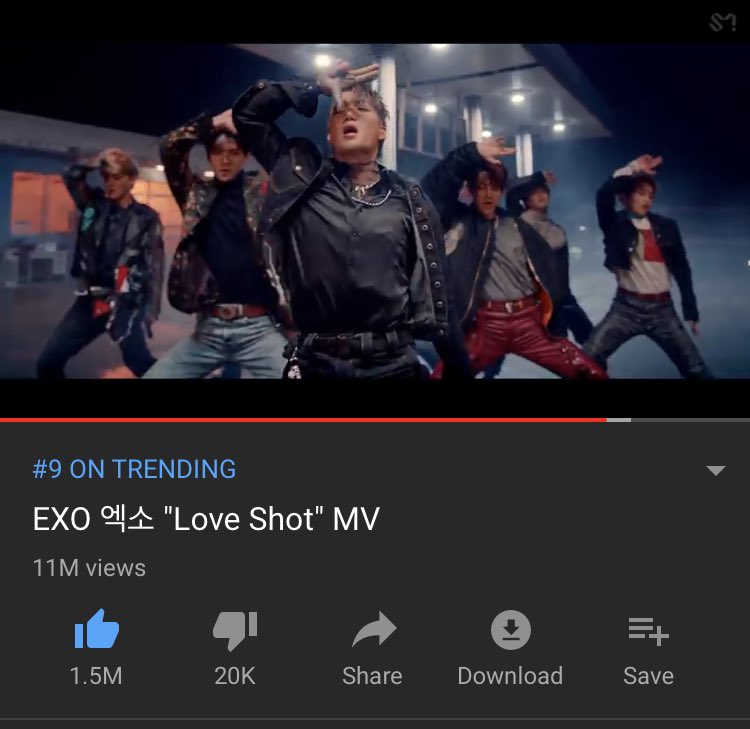
Task: Click the Save to playlist icon
Action: 648,631
